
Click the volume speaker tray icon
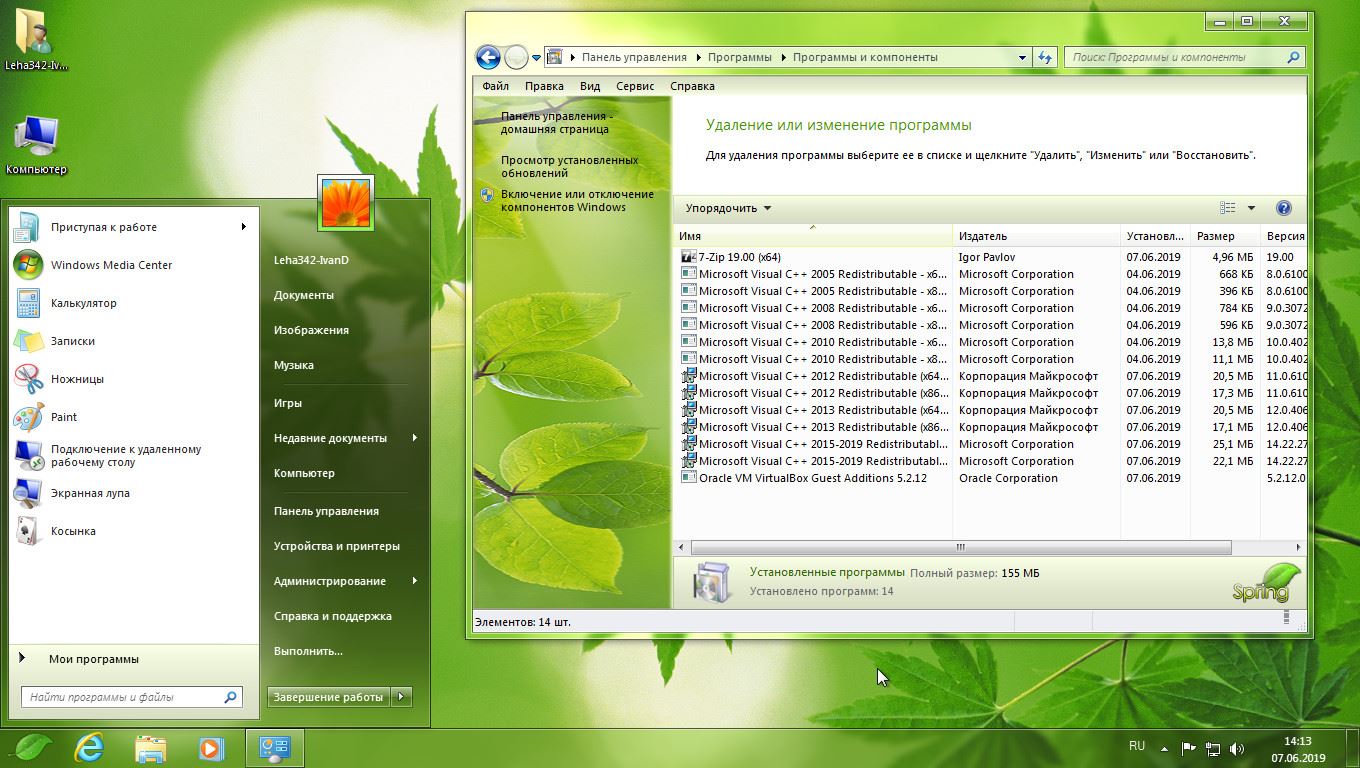pyautogui.click(x=1237, y=748)
